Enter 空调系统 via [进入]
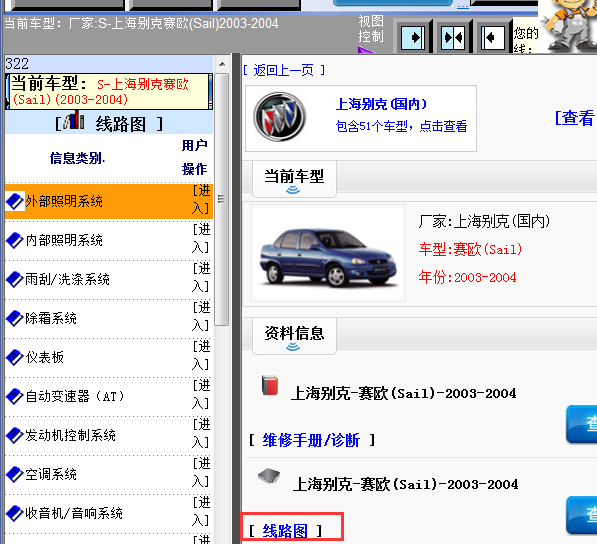Viewport: 597px width, 544px height. [x=201, y=472]
